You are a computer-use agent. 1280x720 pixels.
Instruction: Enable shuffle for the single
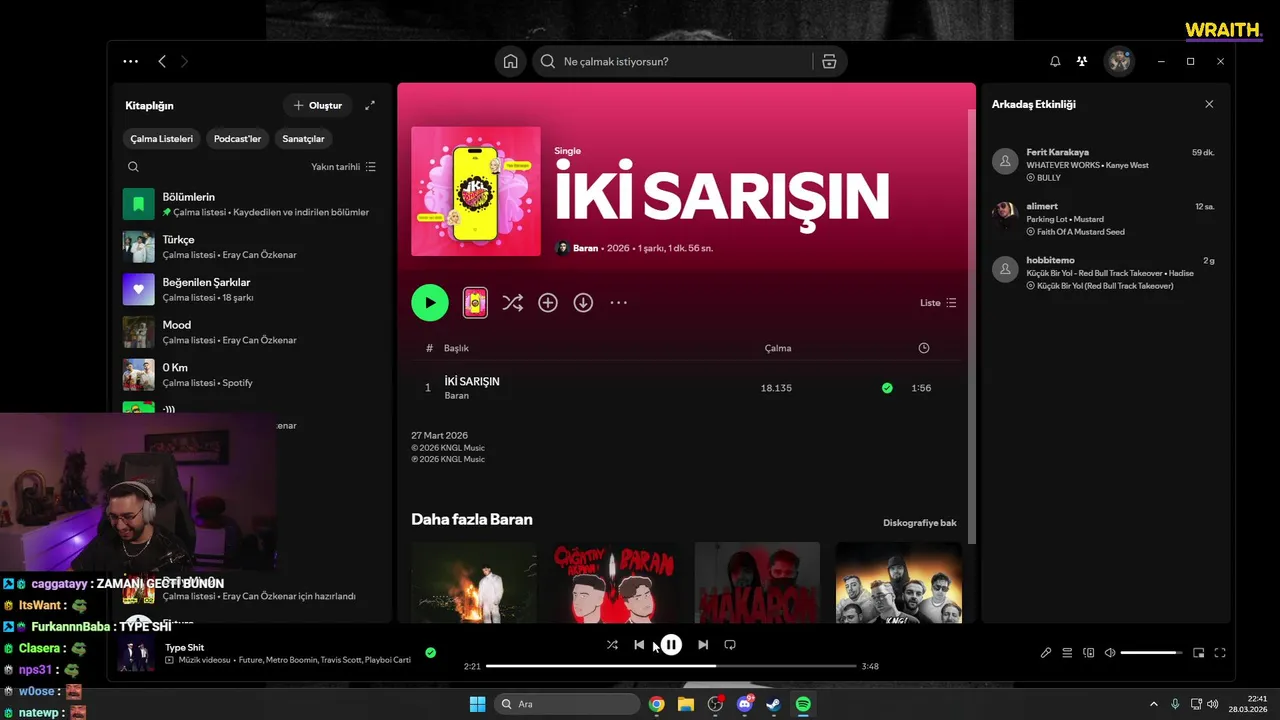pyautogui.click(x=512, y=303)
